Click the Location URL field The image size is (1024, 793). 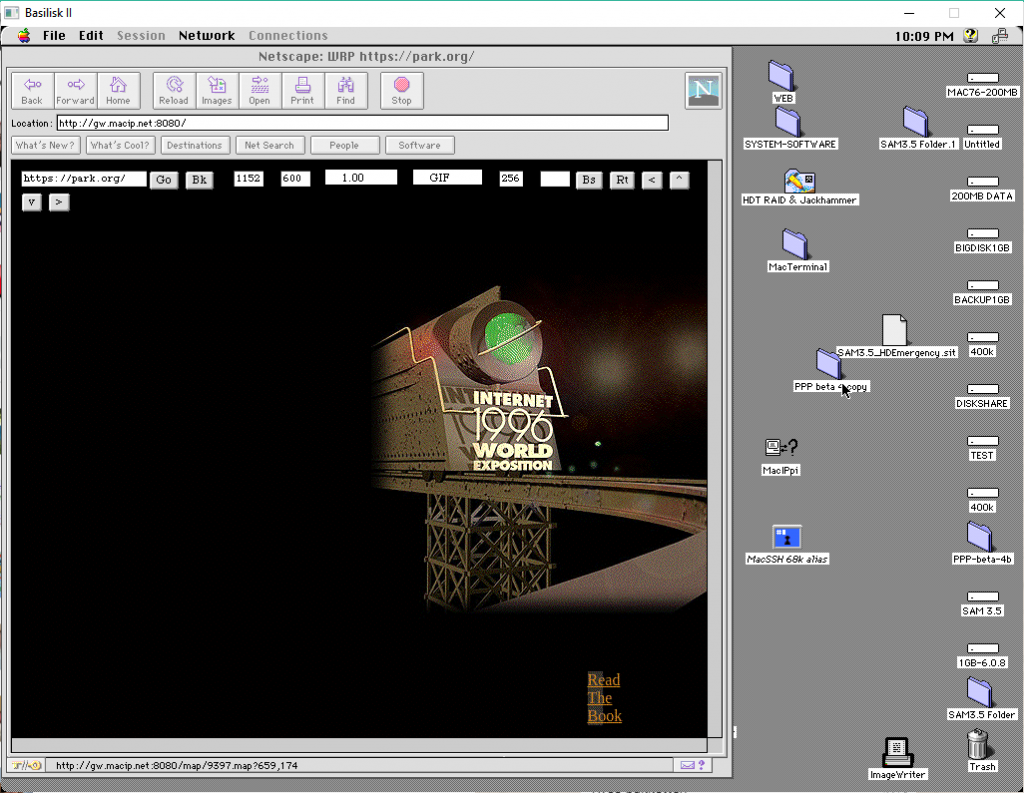coord(362,123)
